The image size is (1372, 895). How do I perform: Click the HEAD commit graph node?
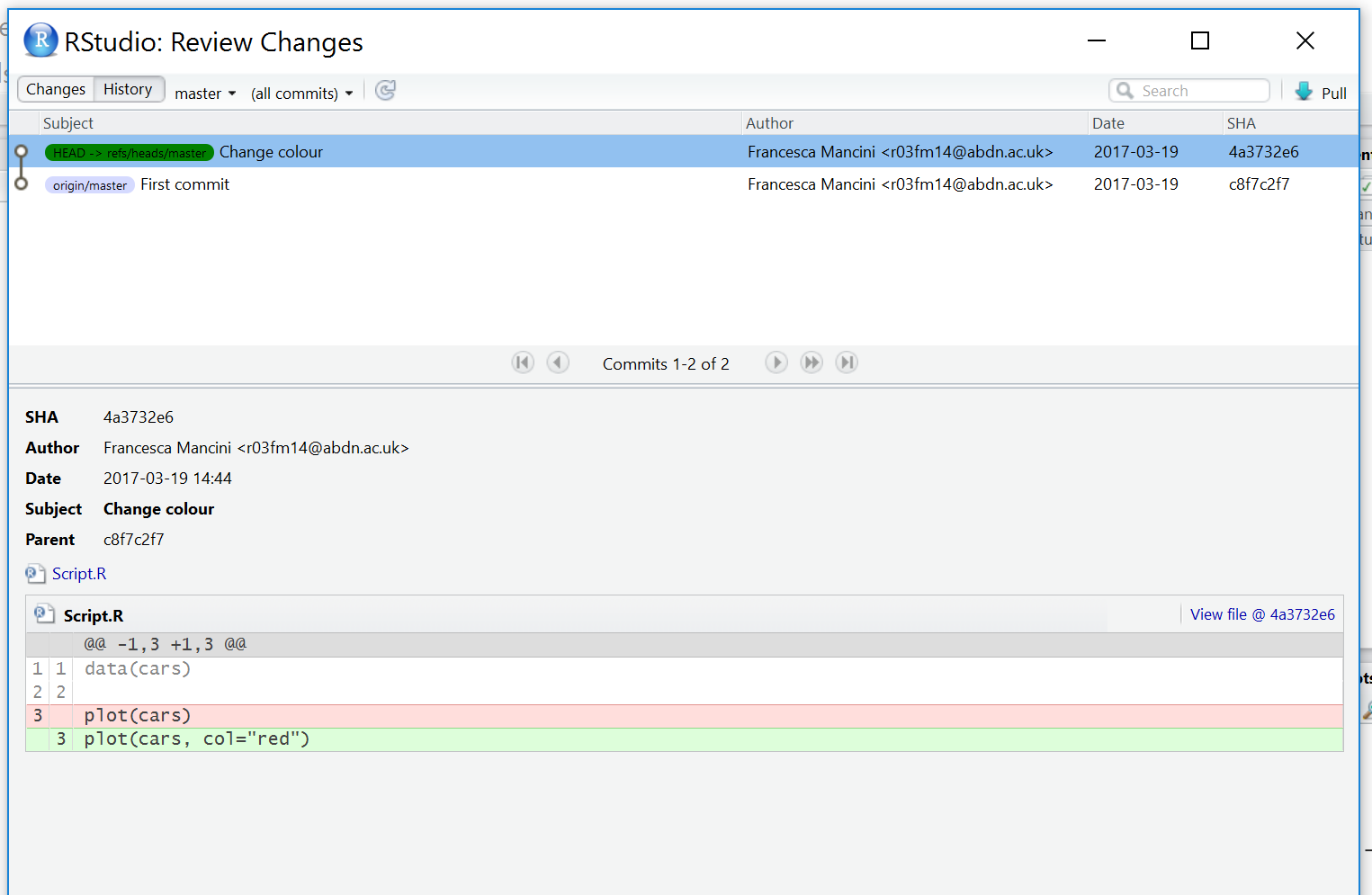tap(22, 151)
